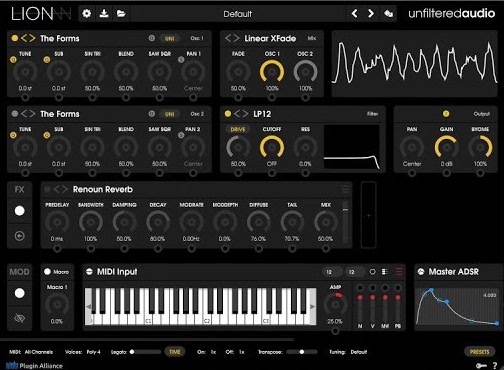504x370 pixels.
Task: Open the preset folder browser icon
Action: click(x=121, y=14)
